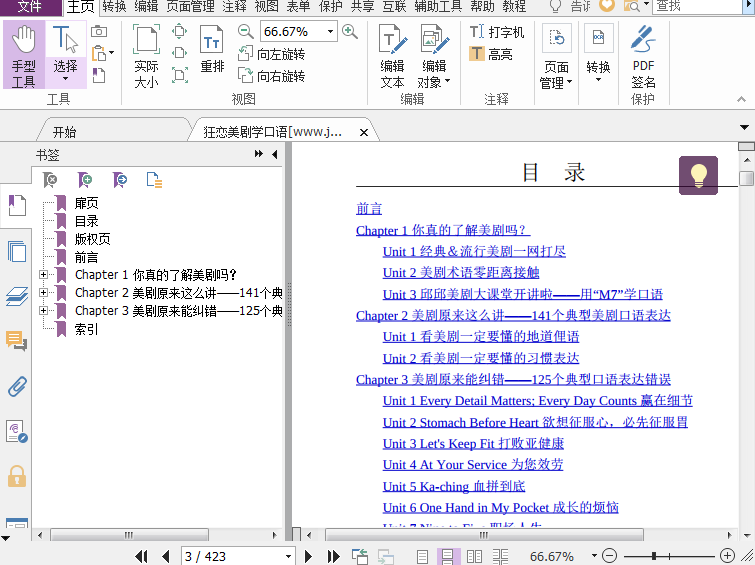Activate the Select (选择) text tool

pos(65,55)
